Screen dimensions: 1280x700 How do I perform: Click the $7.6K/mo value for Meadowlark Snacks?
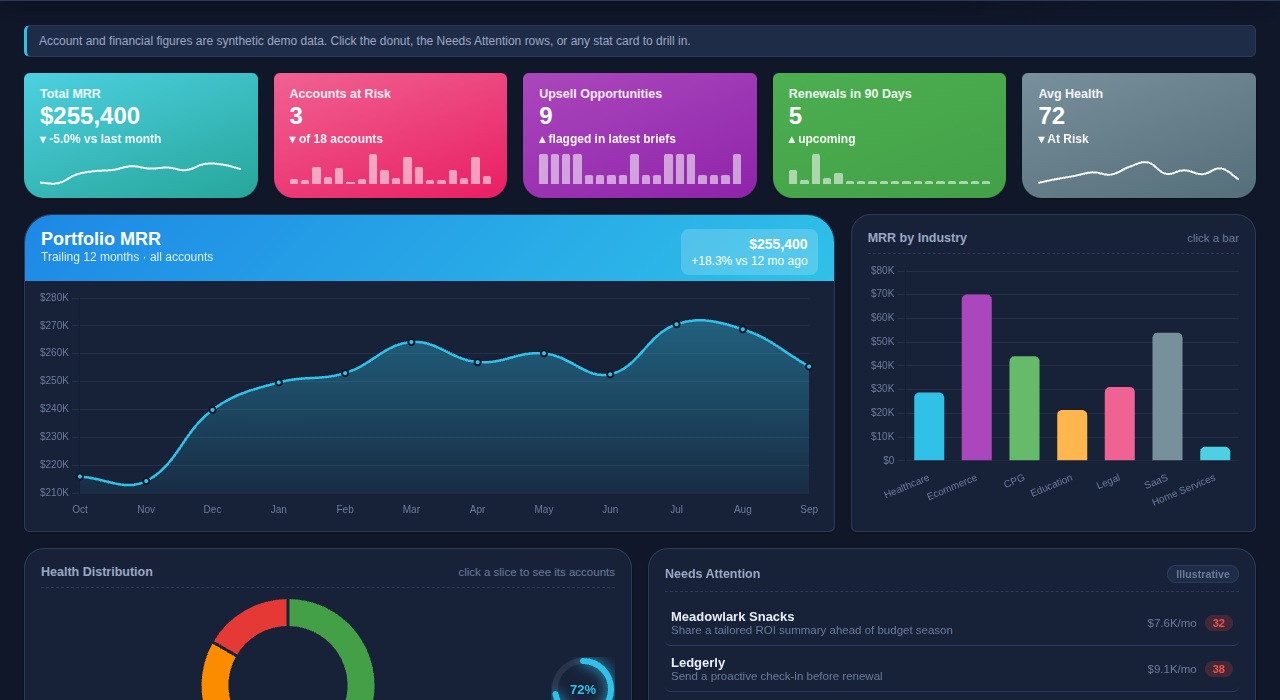(x=1172, y=623)
